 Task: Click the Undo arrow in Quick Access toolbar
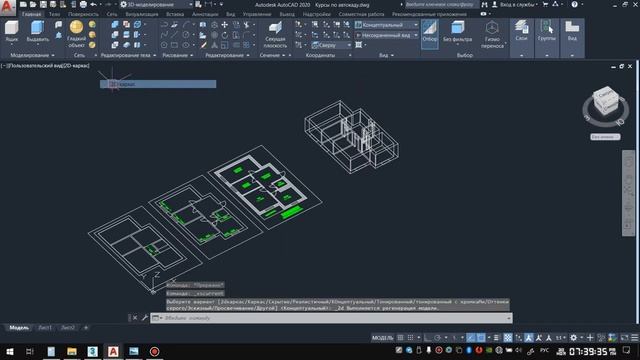[x=93, y=4]
